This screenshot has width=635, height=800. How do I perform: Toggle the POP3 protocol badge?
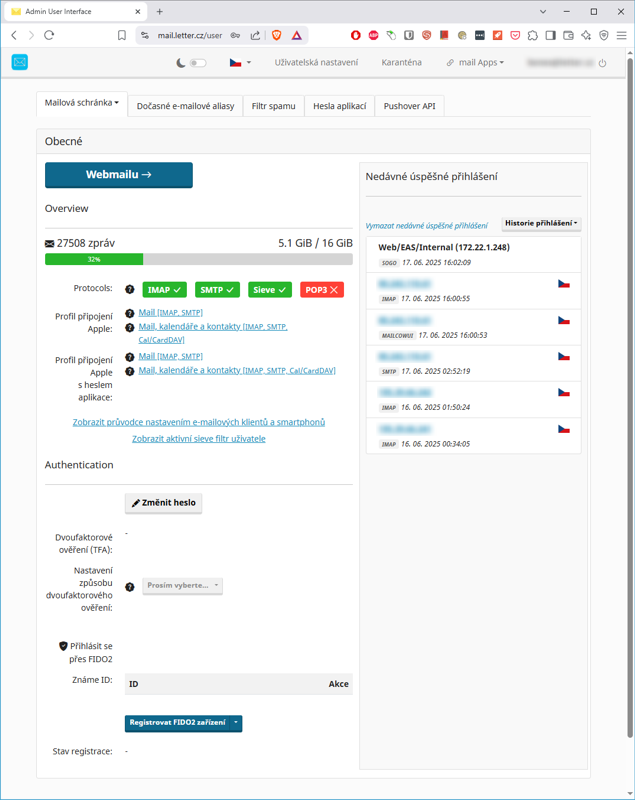click(321, 289)
